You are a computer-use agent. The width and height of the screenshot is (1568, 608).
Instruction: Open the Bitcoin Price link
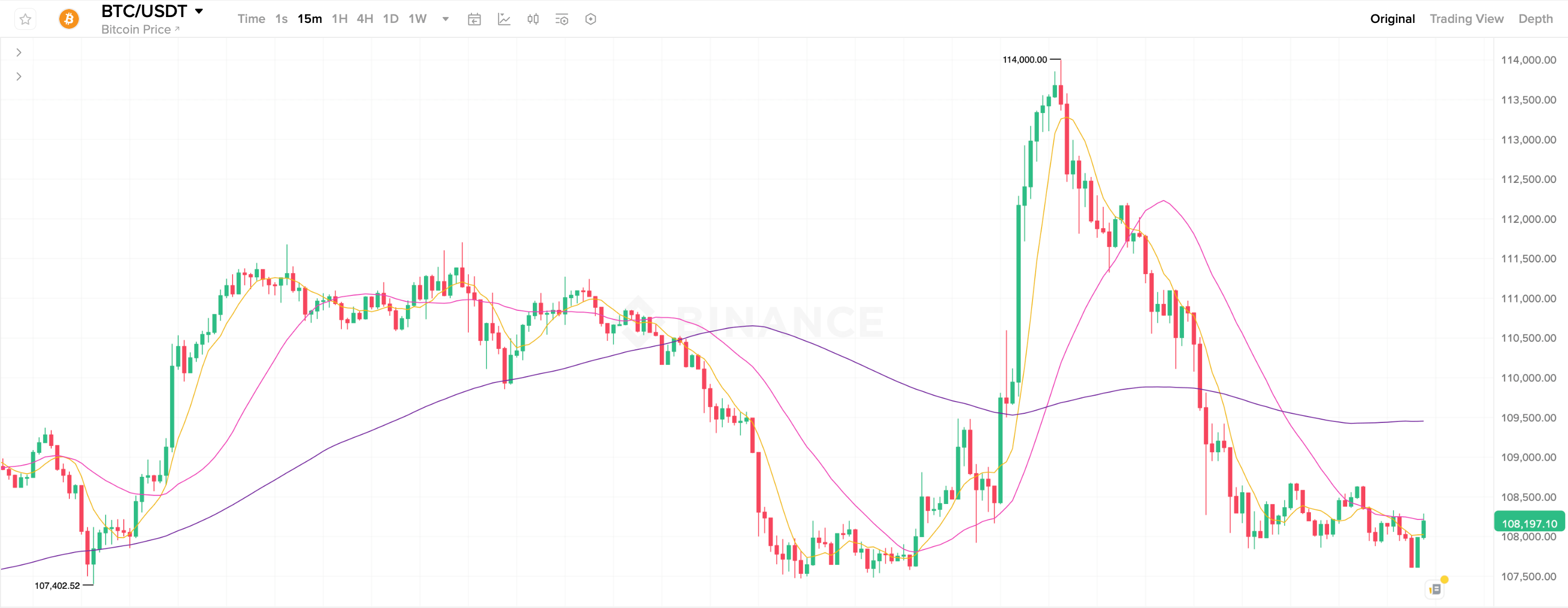[x=140, y=30]
